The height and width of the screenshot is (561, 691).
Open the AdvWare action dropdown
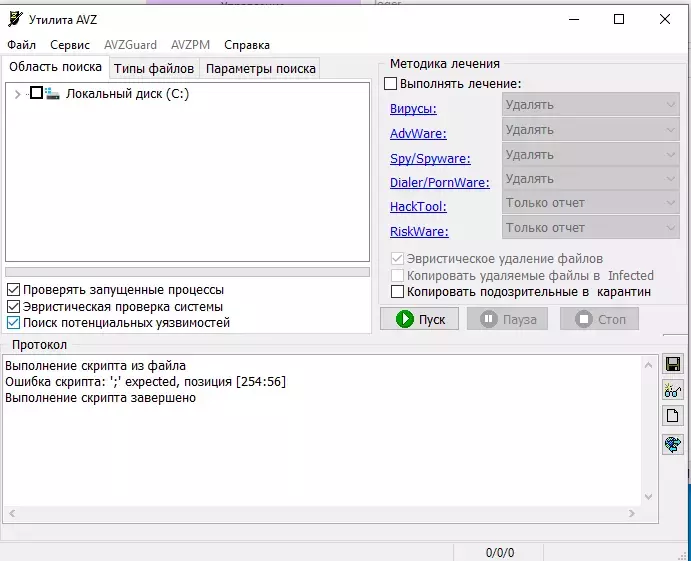pyautogui.click(x=591, y=130)
